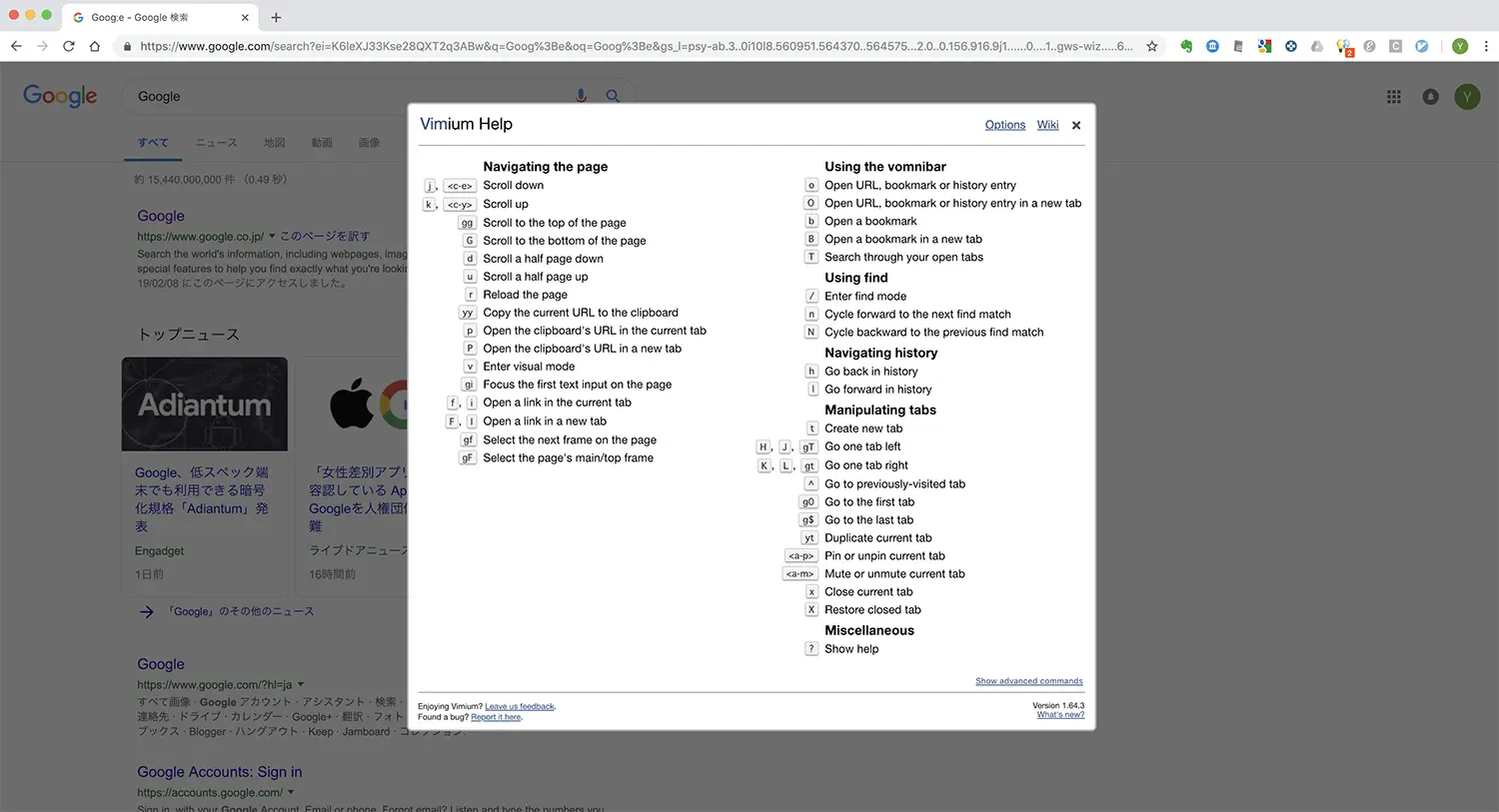
Task: Select the 地図 search tab
Action: pos(274,143)
